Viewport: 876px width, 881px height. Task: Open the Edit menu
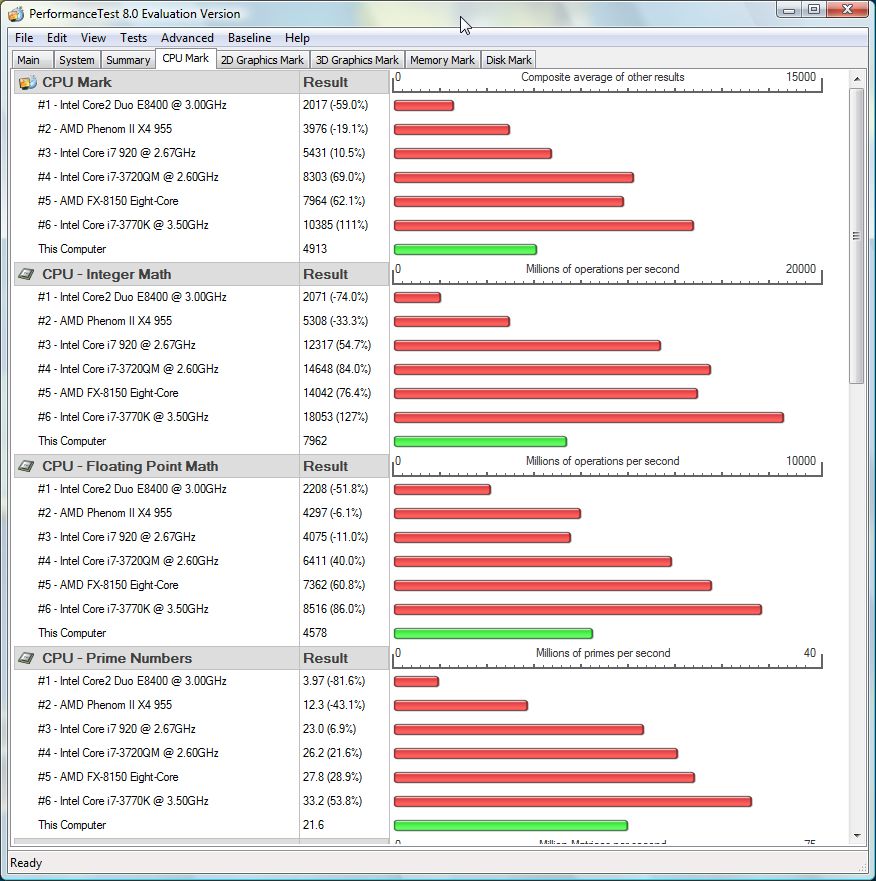point(57,38)
